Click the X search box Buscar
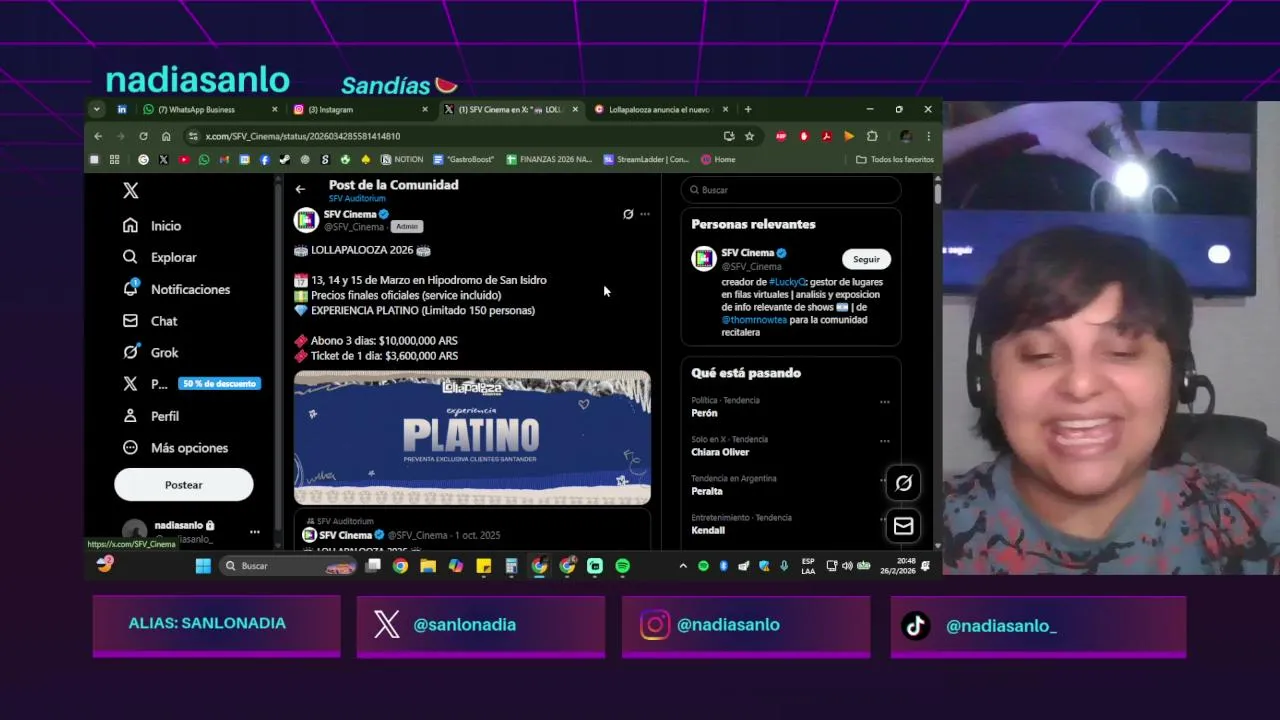This screenshot has height=720, width=1280. (x=790, y=190)
